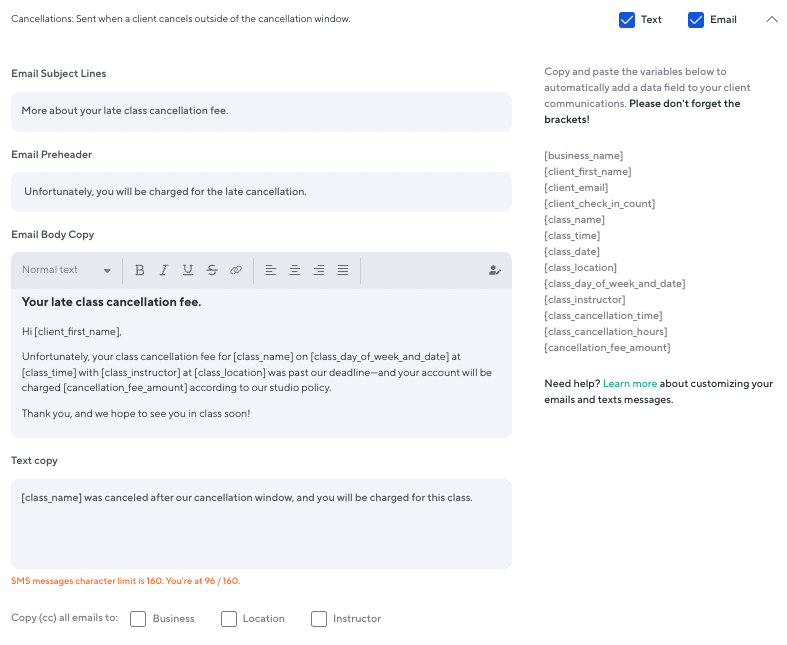Disable the Email notification checkbox
The width and height of the screenshot is (787, 645).
696,19
